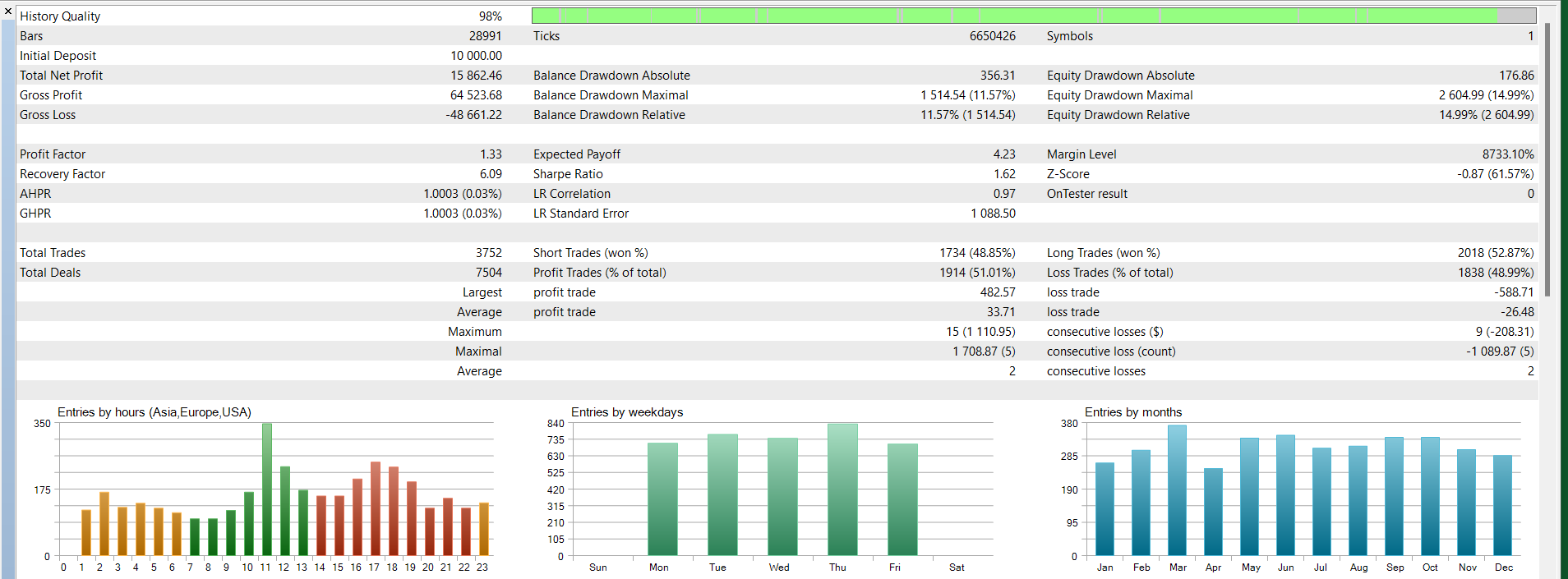Viewport: 1568px width, 579px height.
Task: Click the Ticks value 6650426
Action: tap(993, 36)
